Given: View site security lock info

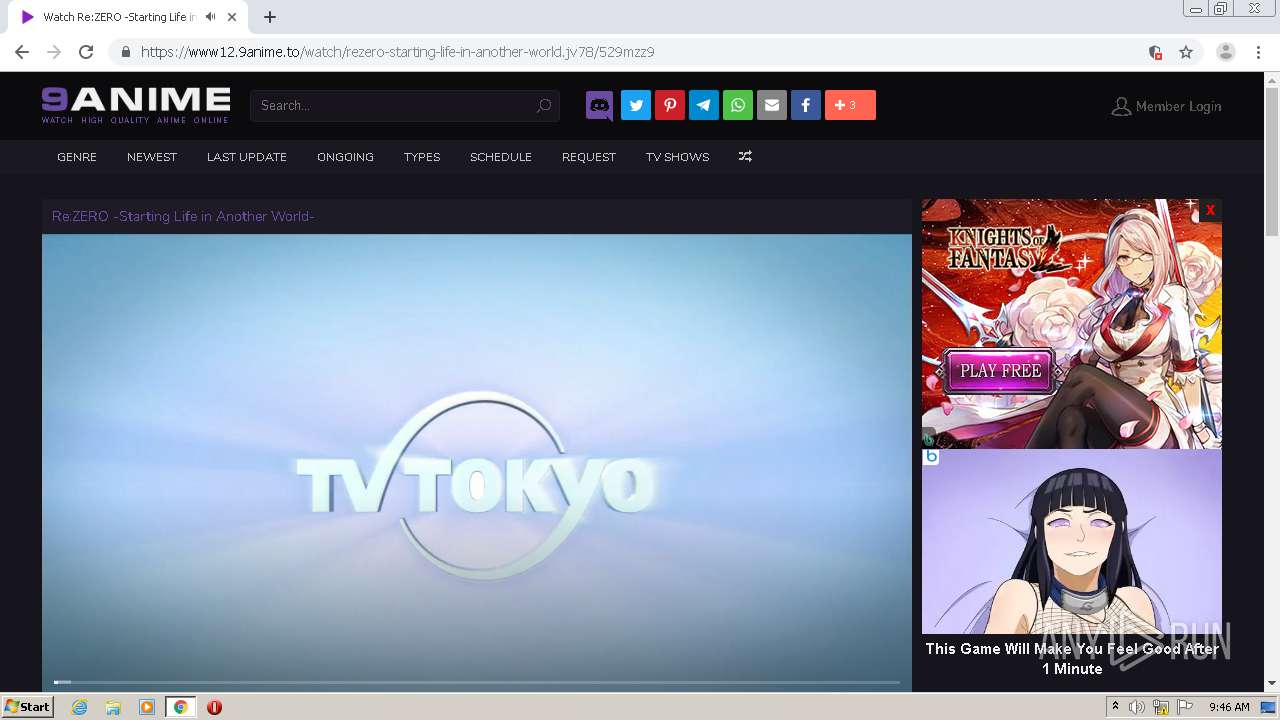Looking at the screenshot, I should pyautogui.click(x=125, y=52).
